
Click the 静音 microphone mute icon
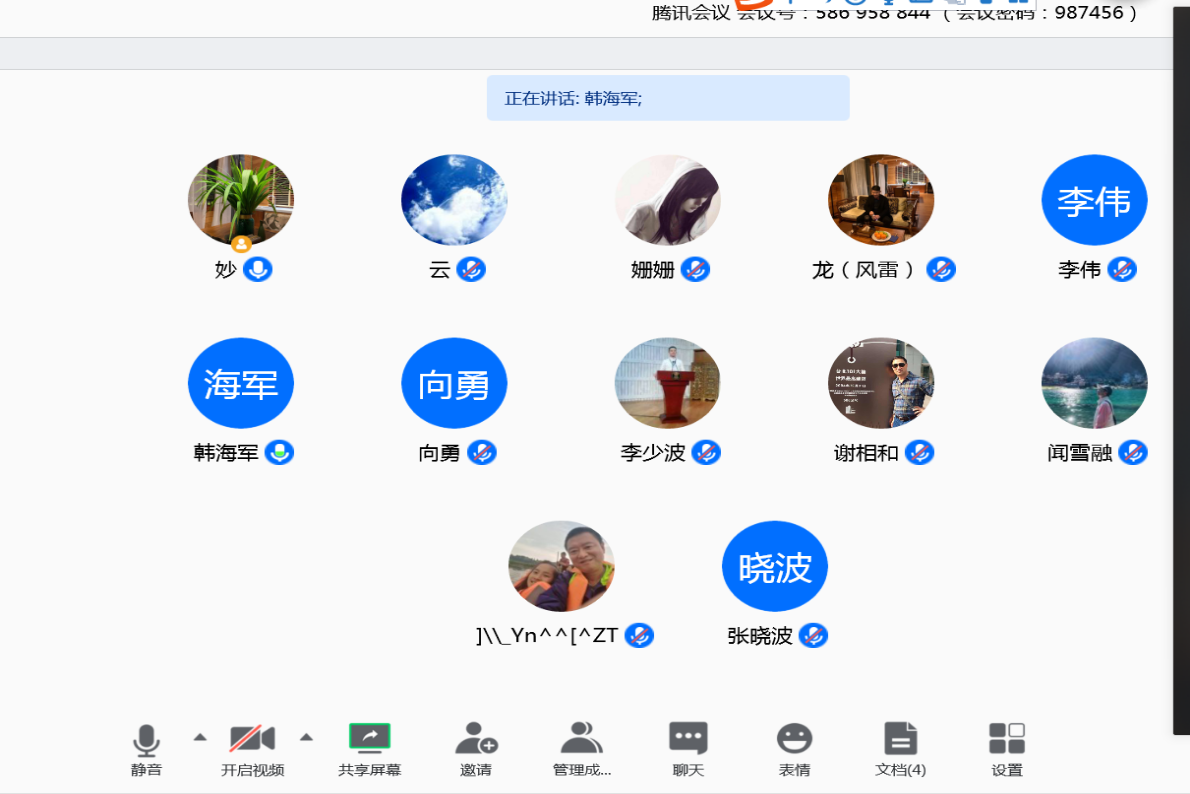tap(146, 741)
